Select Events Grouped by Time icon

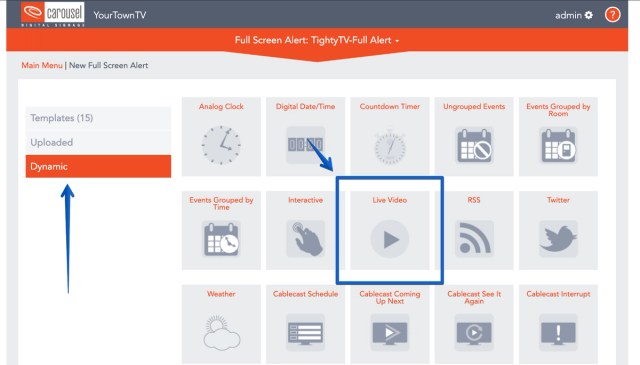[221, 239]
